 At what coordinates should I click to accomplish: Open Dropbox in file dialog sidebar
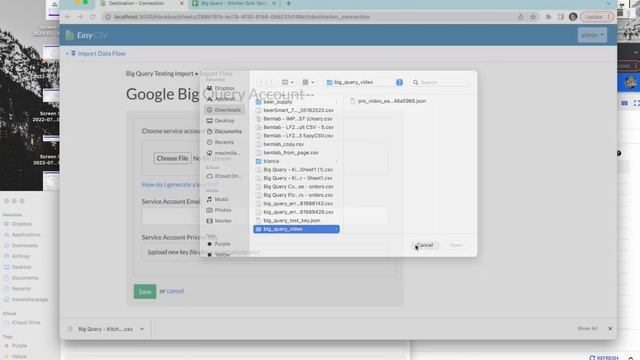[x=224, y=88]
